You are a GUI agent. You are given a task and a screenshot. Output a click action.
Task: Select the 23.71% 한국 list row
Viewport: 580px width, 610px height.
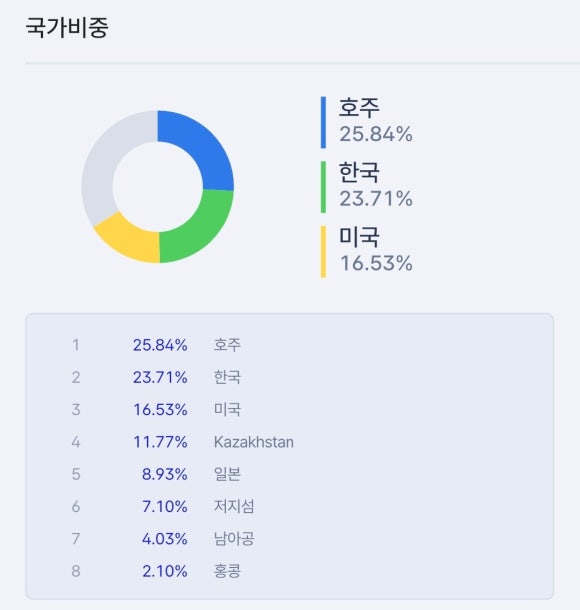pyautogui.click(x=289, y=377)
